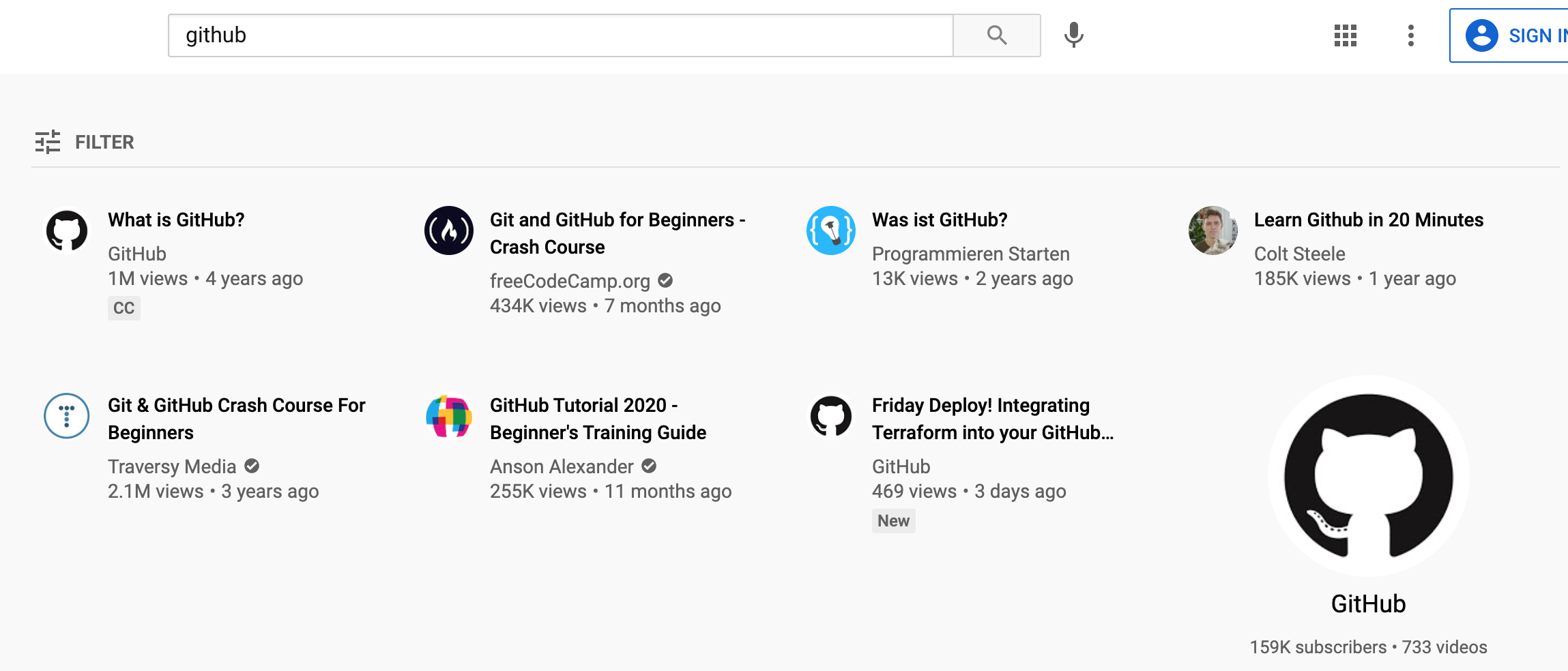Click the Anson Alexander verified badge

(649, 466)
